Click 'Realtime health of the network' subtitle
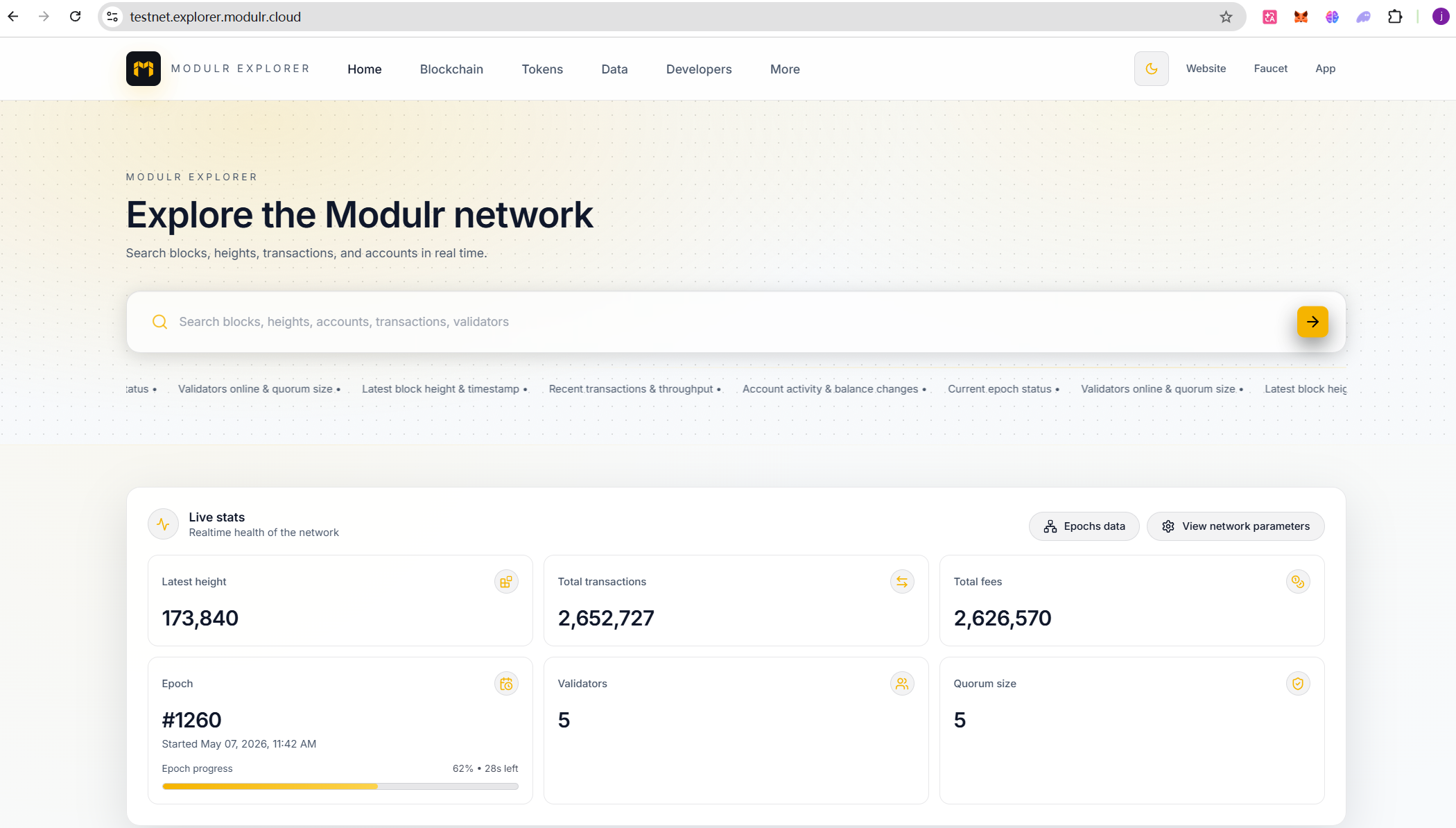Viewport: 1456px width, 828px height. click(263, 533)
